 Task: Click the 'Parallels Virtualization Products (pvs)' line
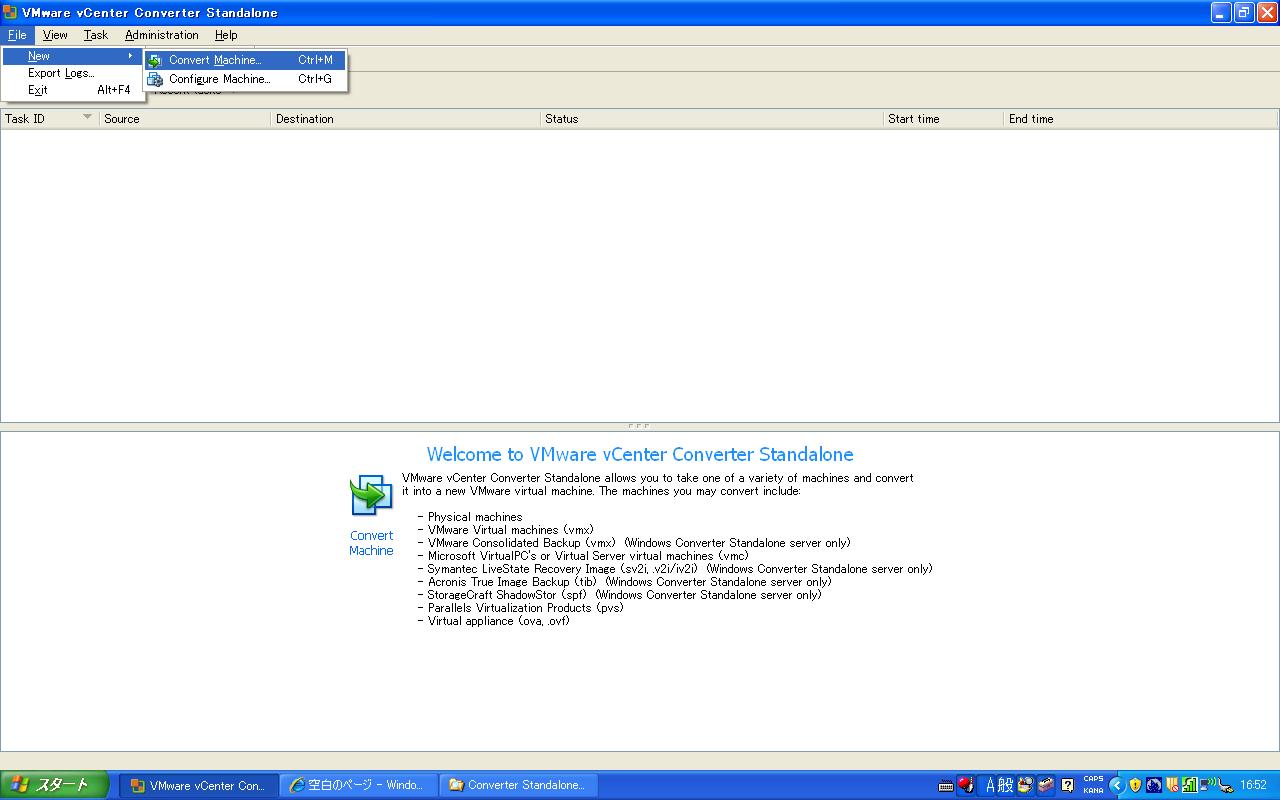tap(525, 608)
